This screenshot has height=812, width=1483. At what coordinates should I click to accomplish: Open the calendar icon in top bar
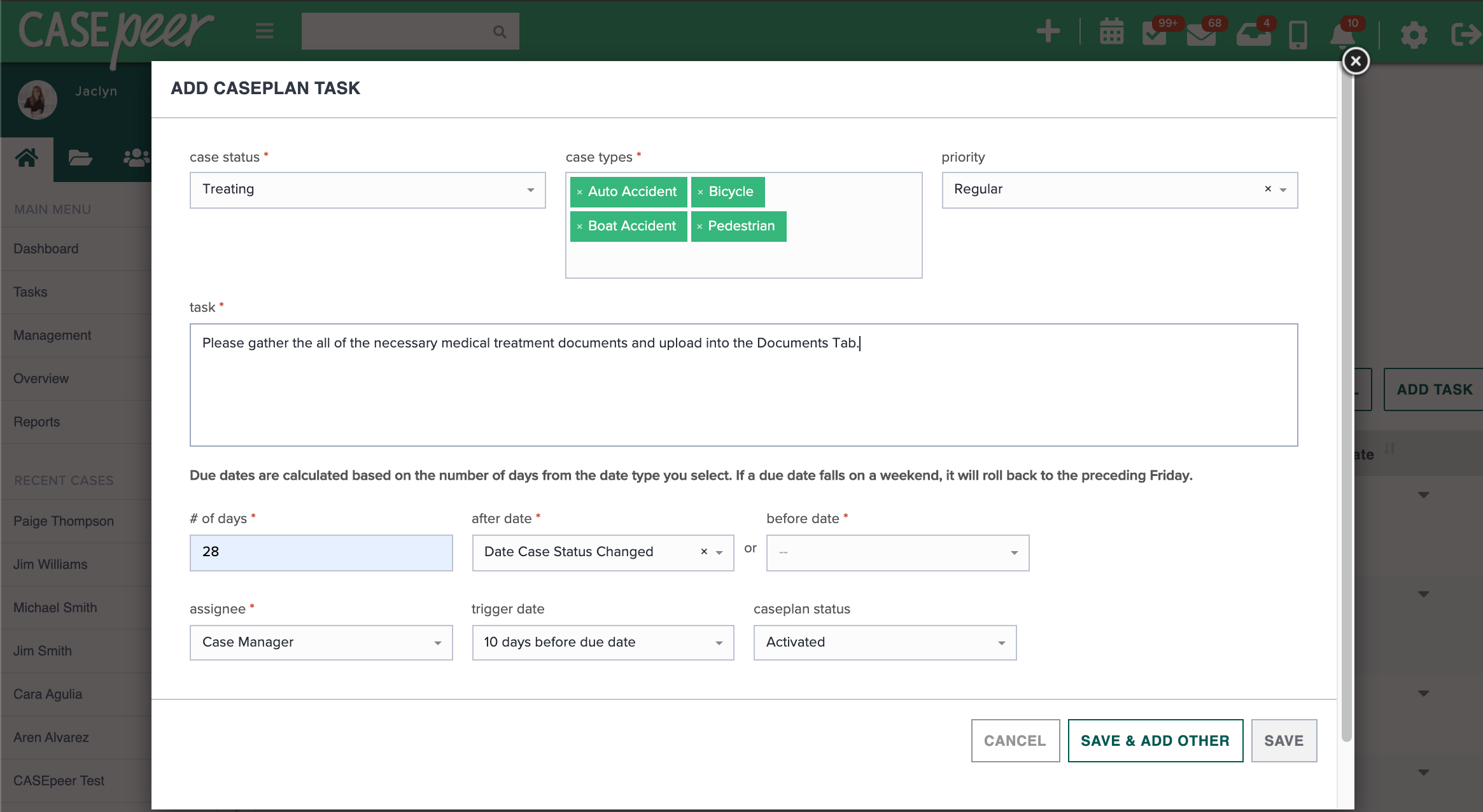coord(1111,31)
